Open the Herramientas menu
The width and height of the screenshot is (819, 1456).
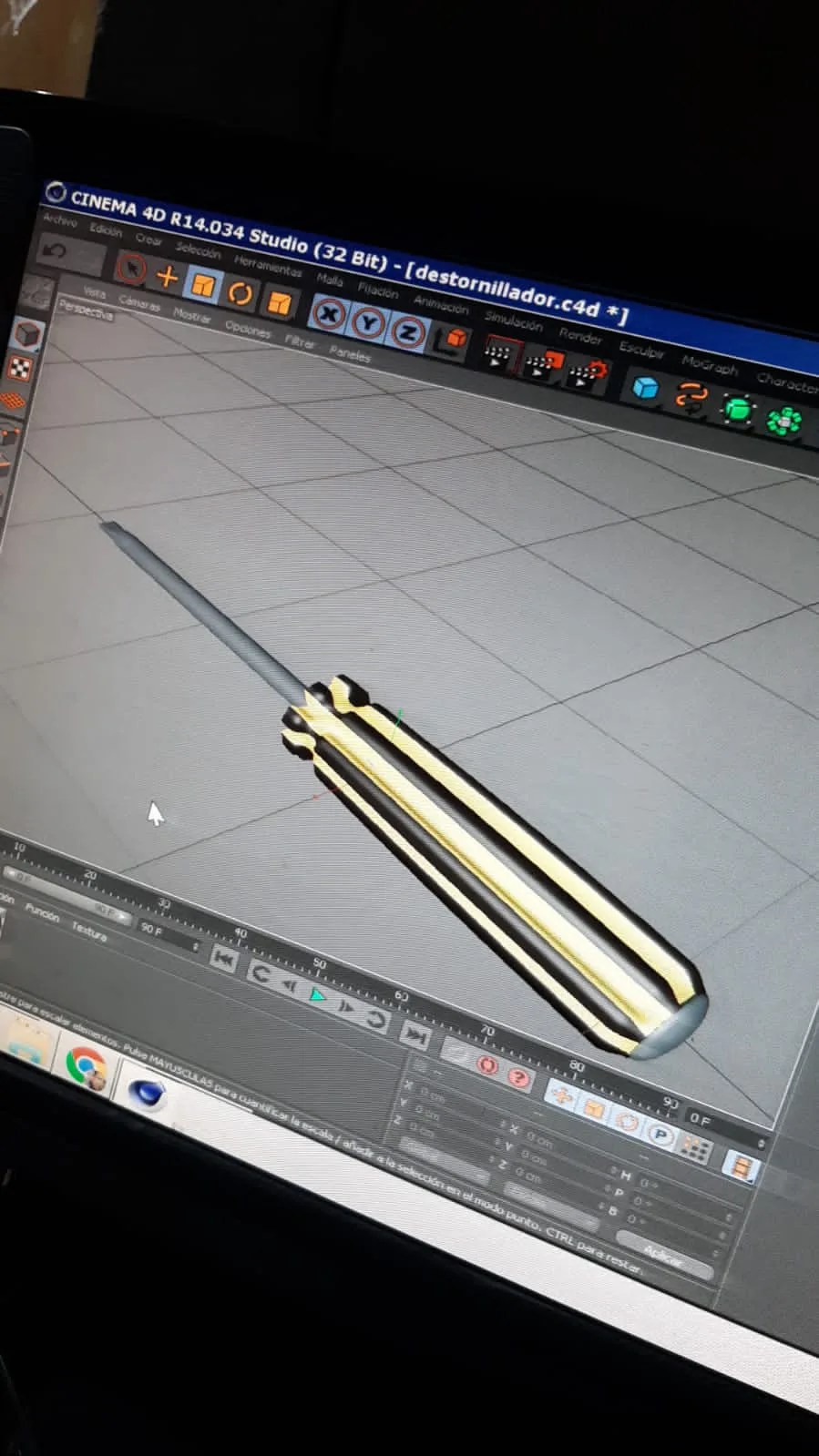pyautogui.click(x=267, y=265)
